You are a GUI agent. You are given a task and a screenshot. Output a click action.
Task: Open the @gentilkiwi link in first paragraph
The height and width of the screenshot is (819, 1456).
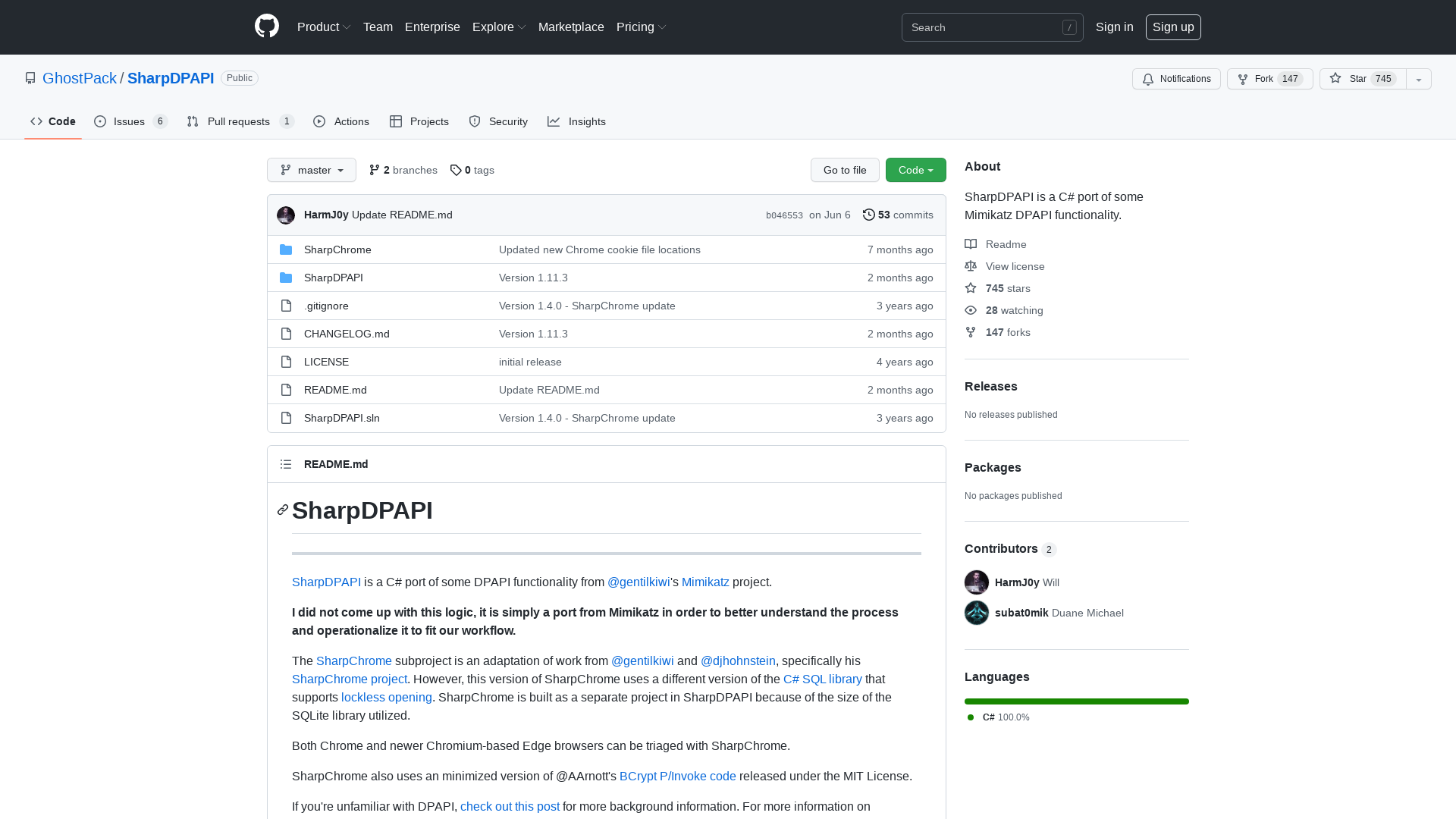click(639, 582)
